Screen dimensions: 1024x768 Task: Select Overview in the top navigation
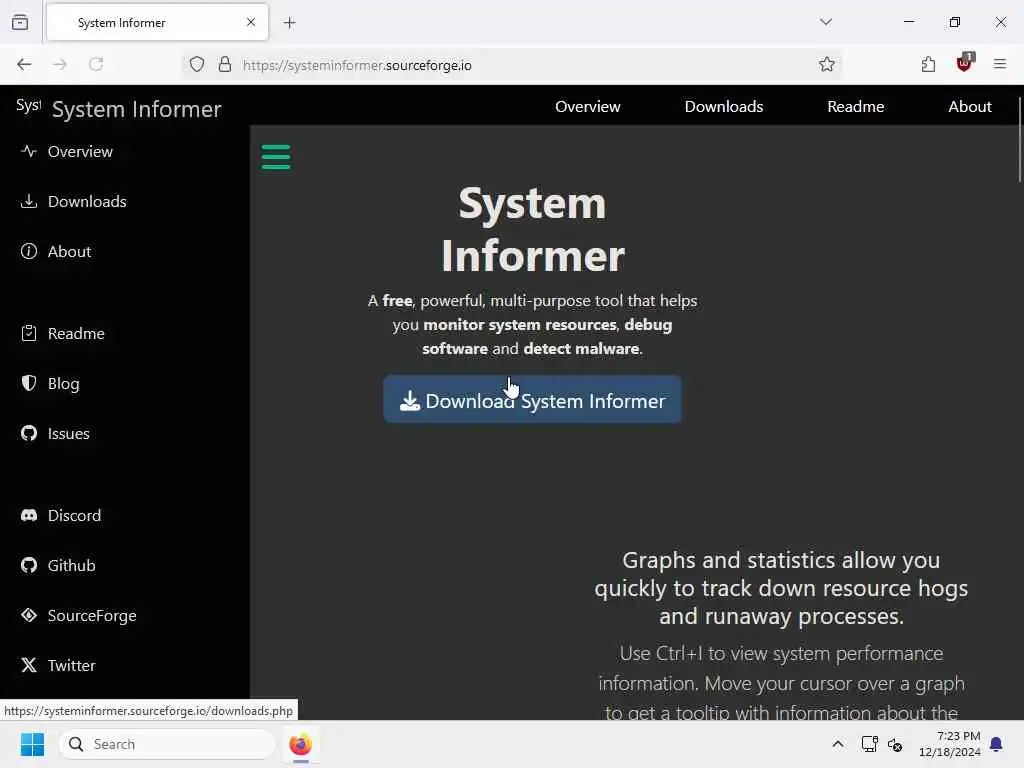[588, 106]
